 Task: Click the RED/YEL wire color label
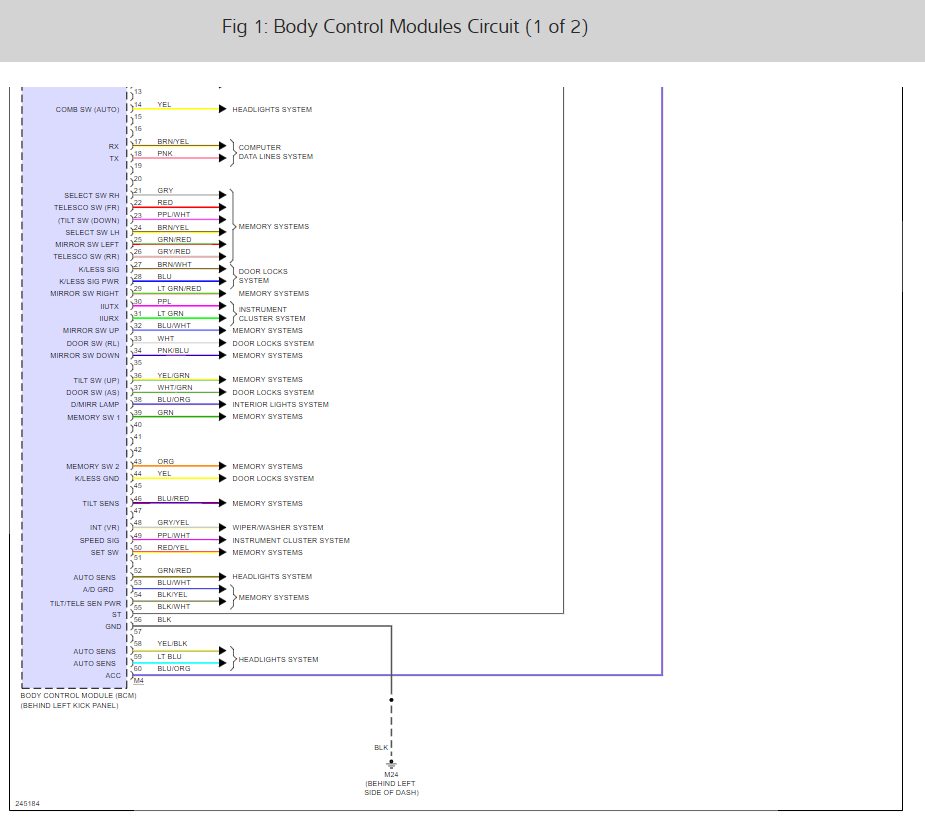pyautogui.click(x=173, y=548)
